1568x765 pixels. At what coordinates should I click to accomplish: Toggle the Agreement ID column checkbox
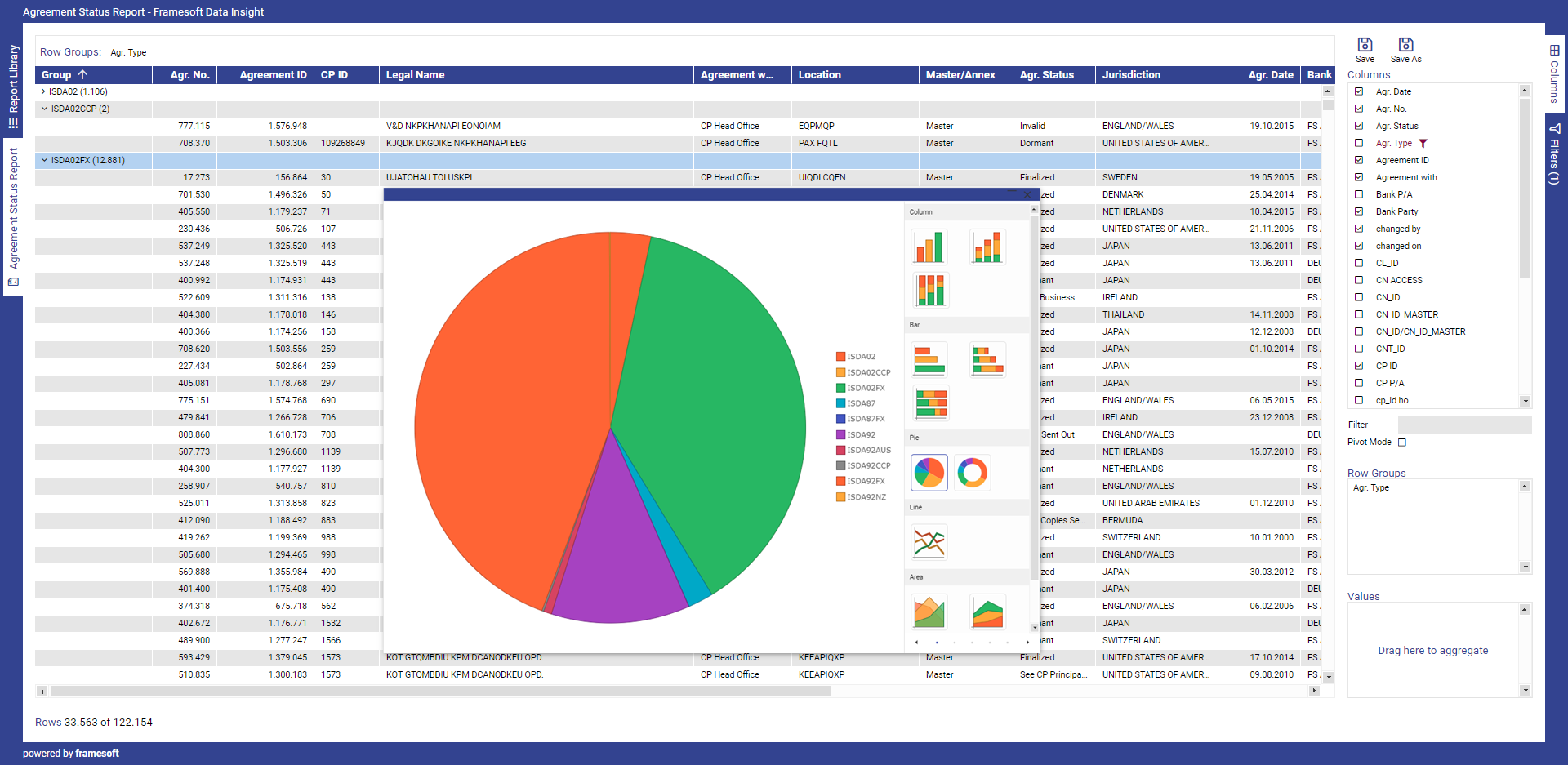point(1359,160)
